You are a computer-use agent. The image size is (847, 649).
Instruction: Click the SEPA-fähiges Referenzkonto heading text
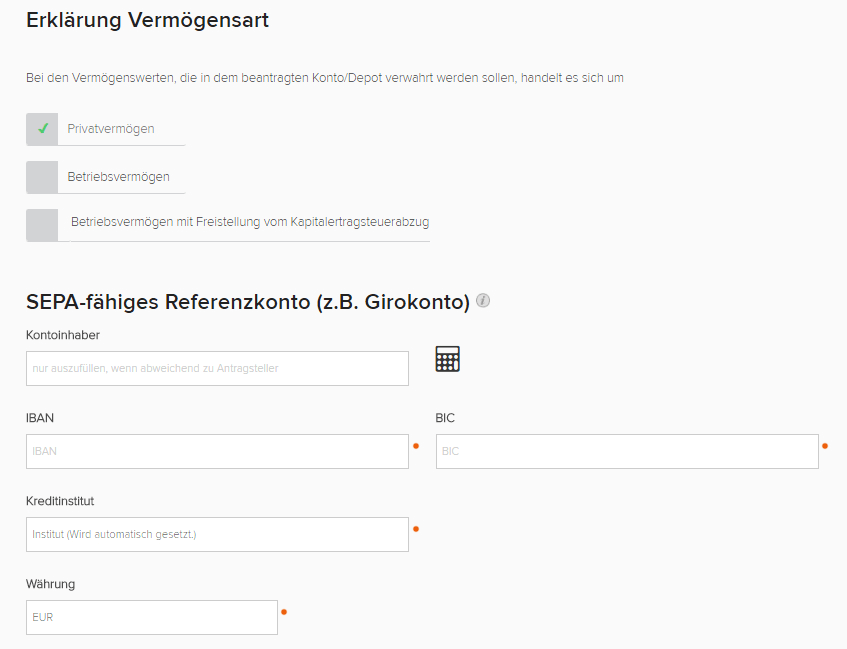pos(247,301)
